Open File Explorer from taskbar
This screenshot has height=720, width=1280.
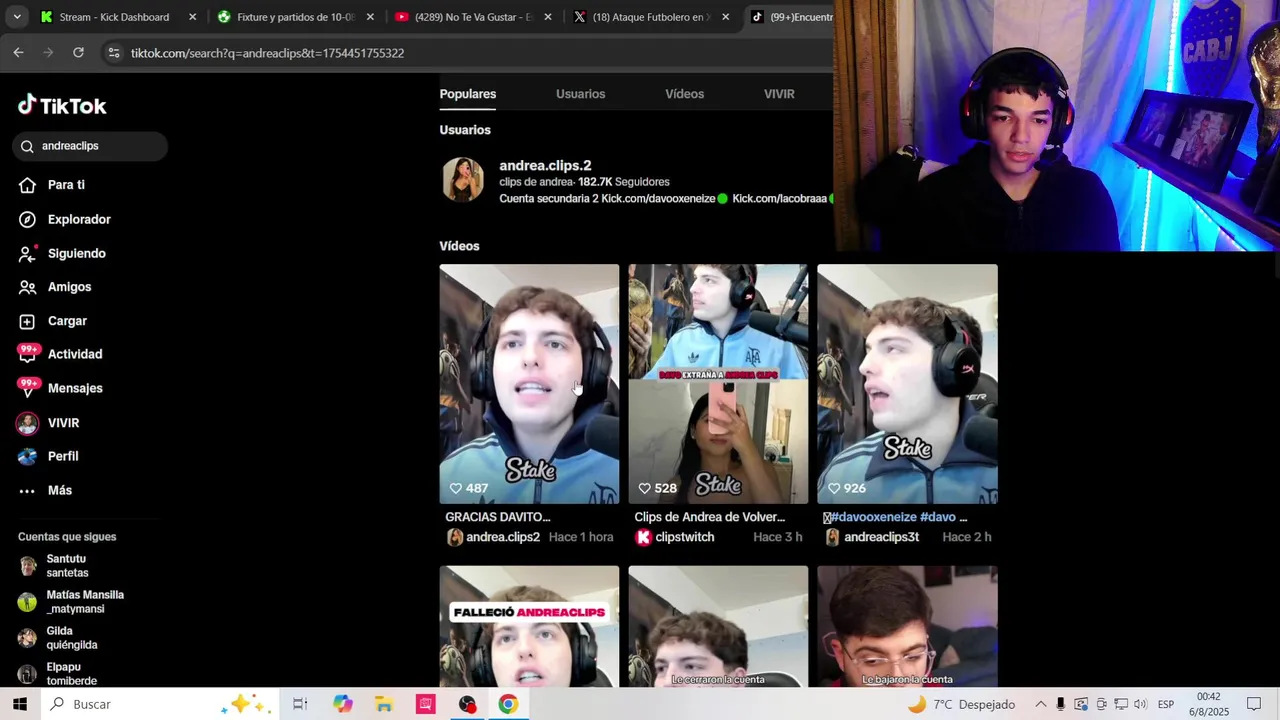pyautogui.click(x=384, y=704)
